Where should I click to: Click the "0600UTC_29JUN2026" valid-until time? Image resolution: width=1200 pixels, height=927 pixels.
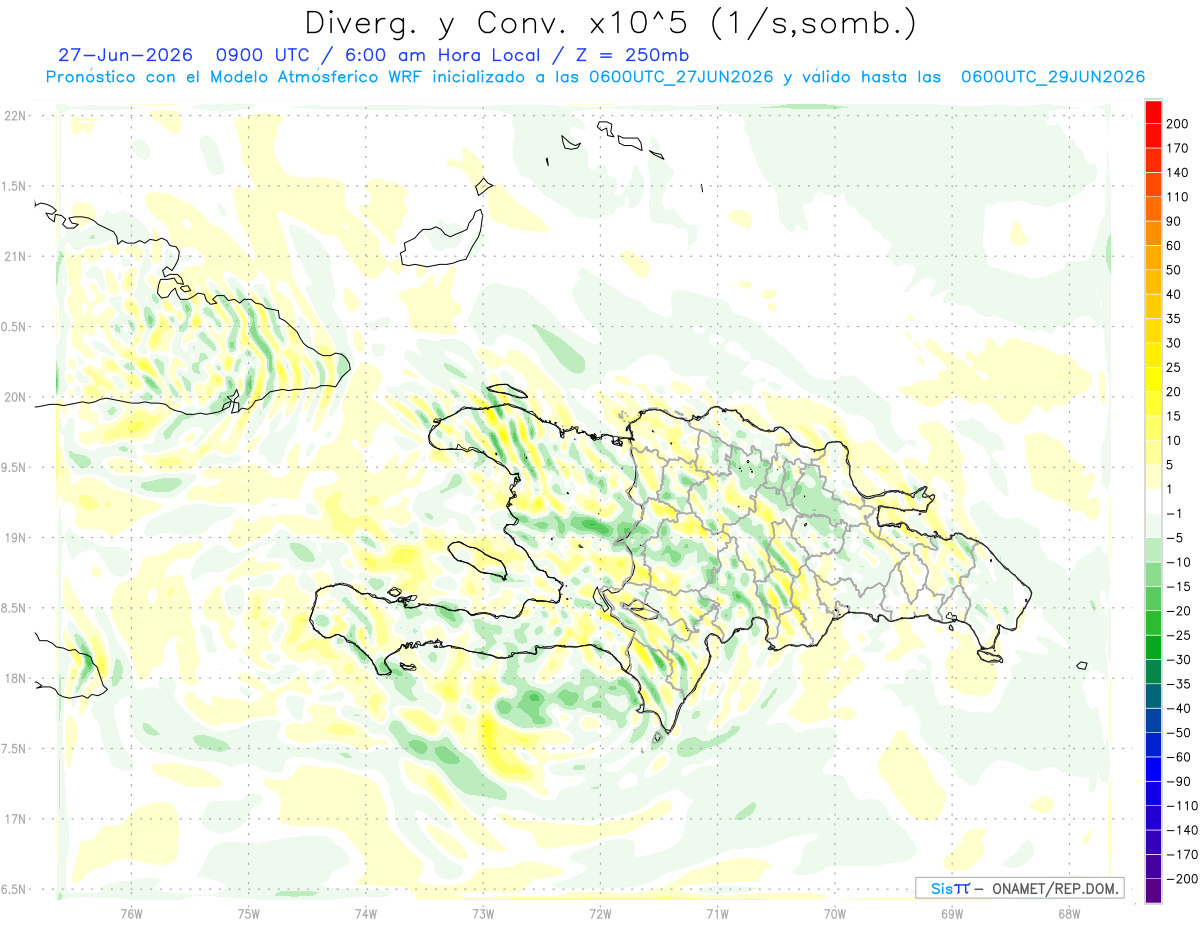click(x=1052, y=77)
